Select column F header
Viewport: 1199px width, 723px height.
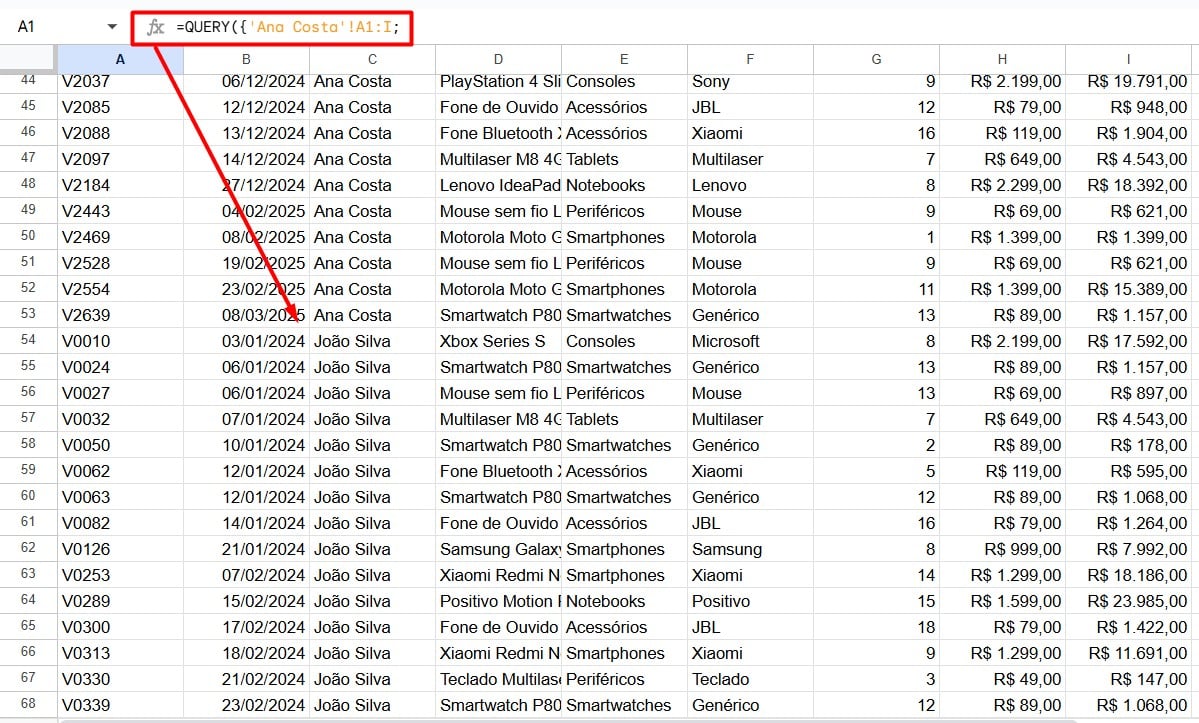750,59
